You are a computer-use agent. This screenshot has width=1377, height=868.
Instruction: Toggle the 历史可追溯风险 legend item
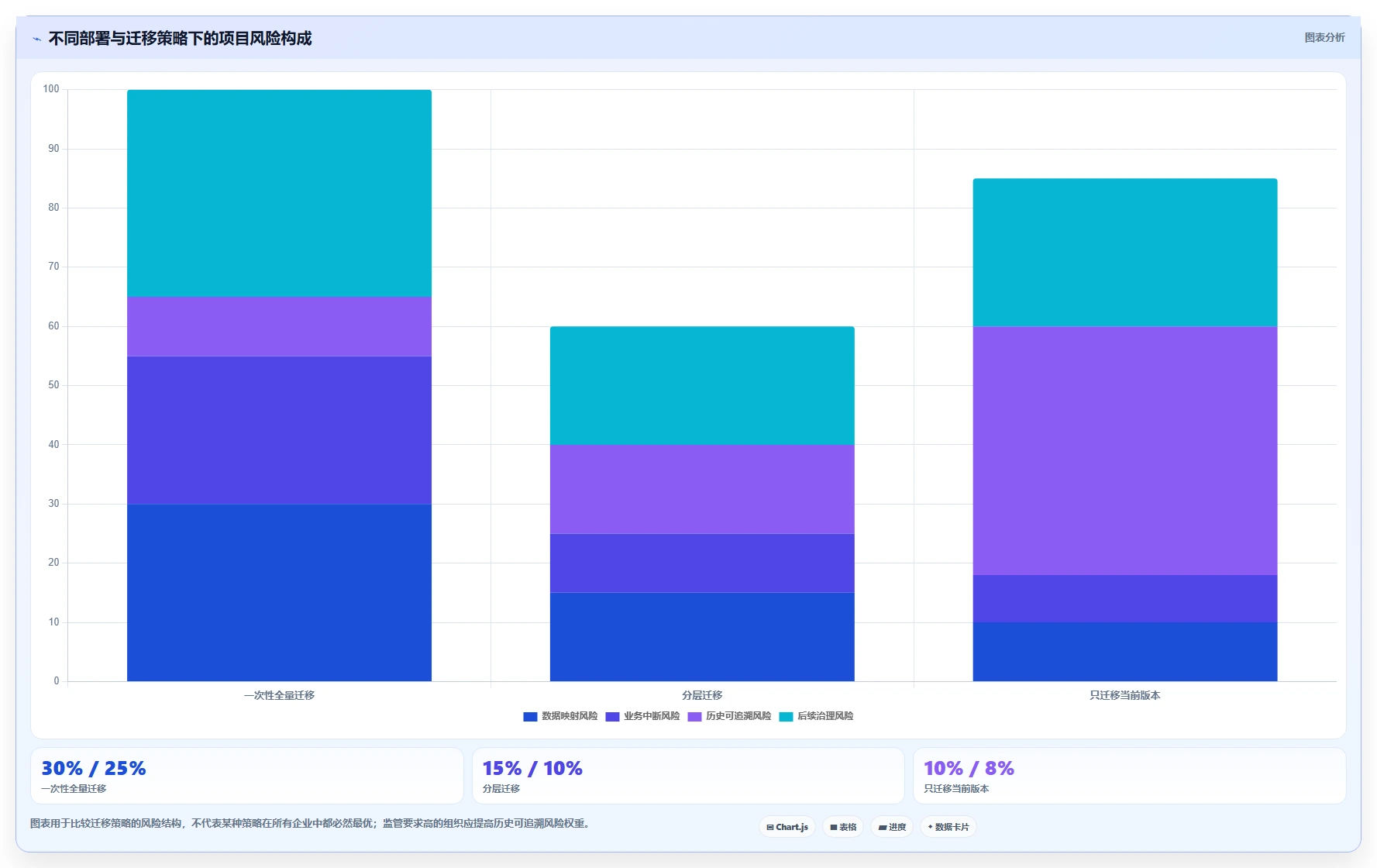coord(729,716)
